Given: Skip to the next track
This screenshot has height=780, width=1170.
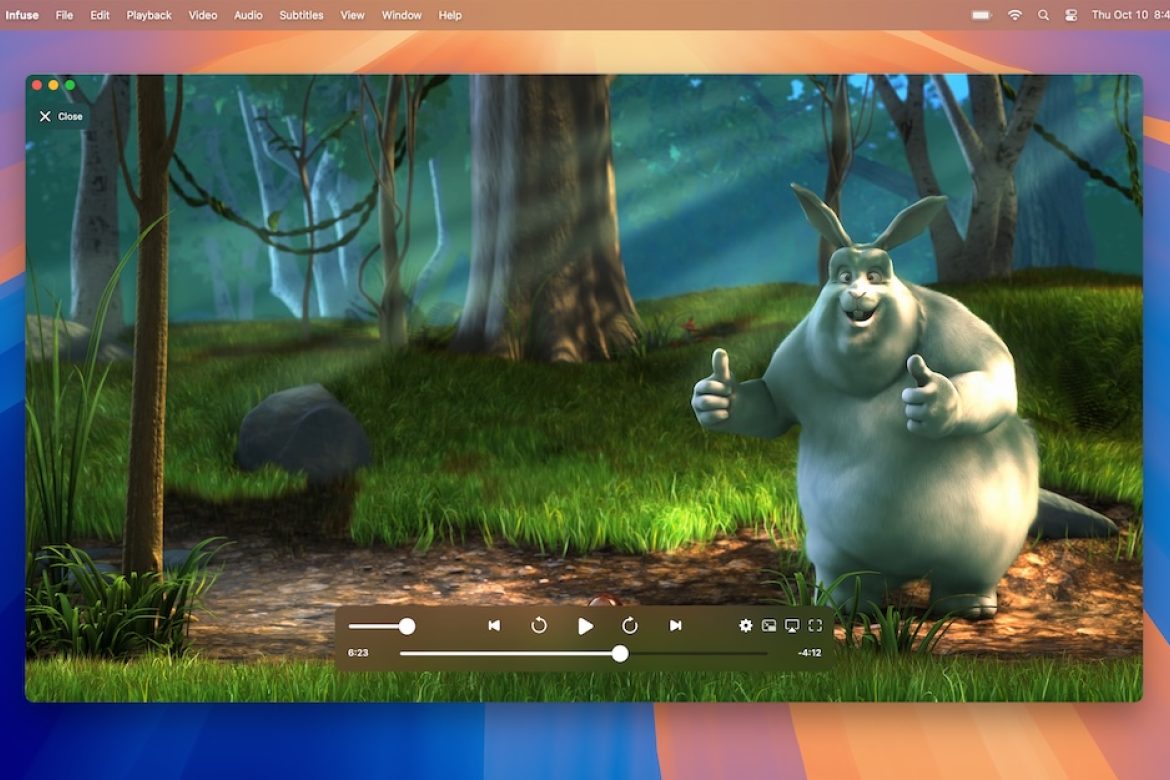Looking at the screenshot, I should click(x=675, y=625).
